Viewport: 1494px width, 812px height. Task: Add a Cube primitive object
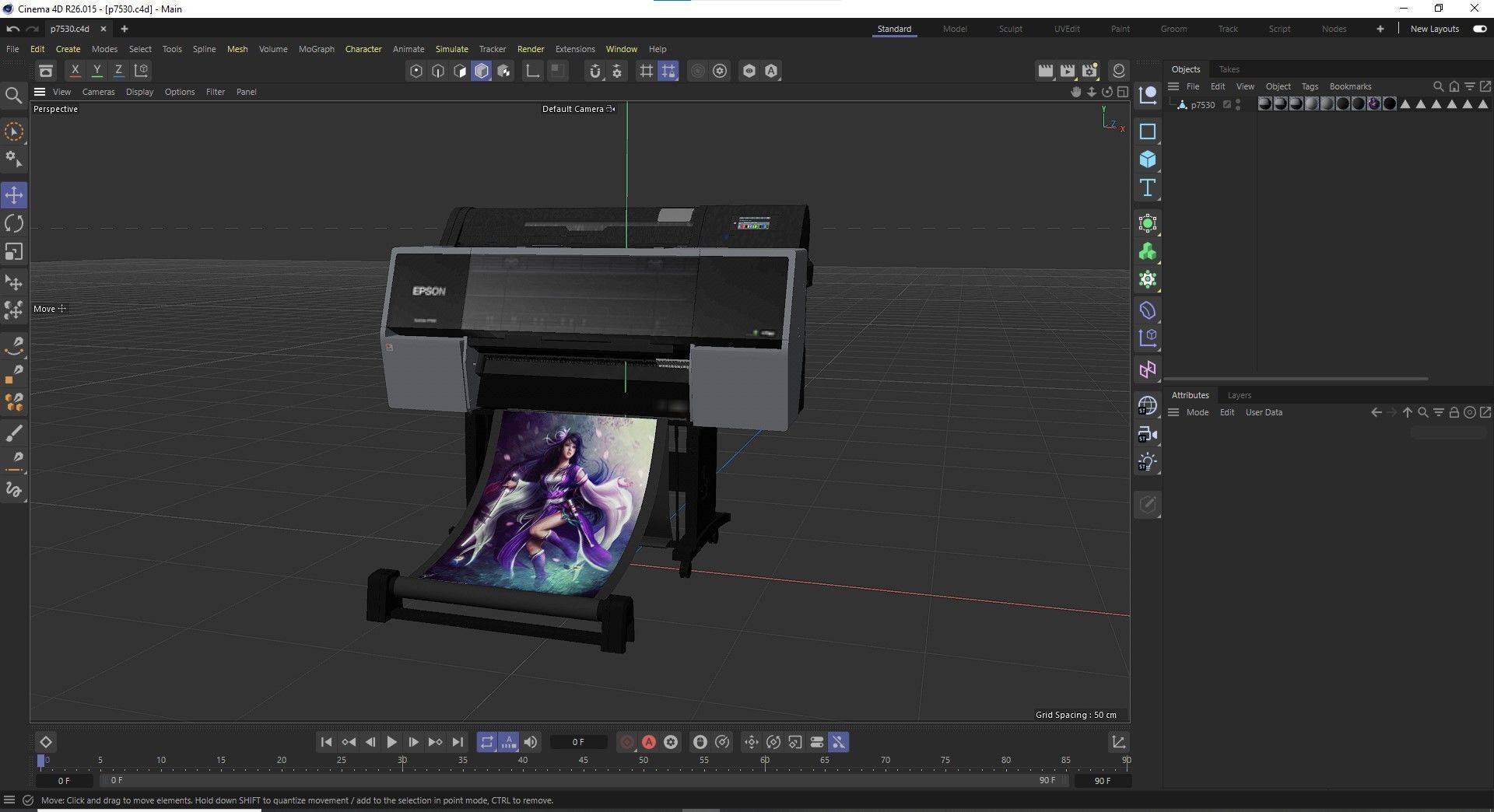pos(1148,159)
